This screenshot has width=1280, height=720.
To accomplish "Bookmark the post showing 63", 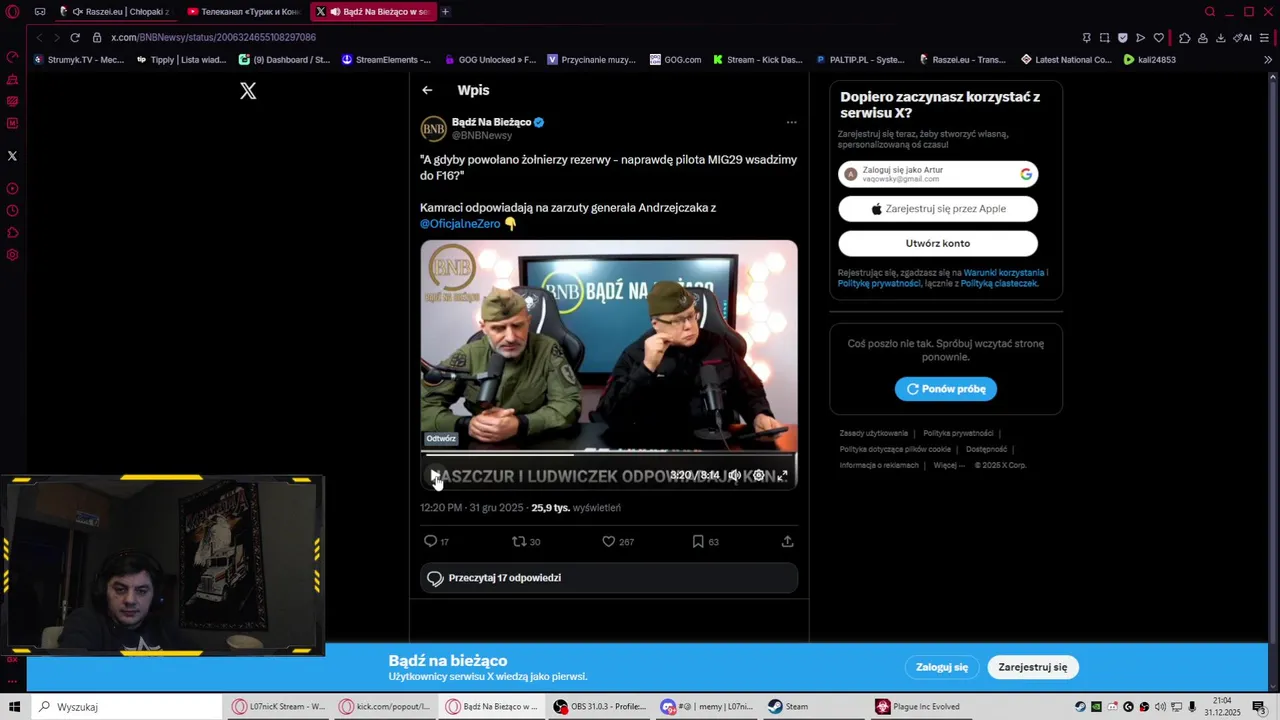I will 698,541.
